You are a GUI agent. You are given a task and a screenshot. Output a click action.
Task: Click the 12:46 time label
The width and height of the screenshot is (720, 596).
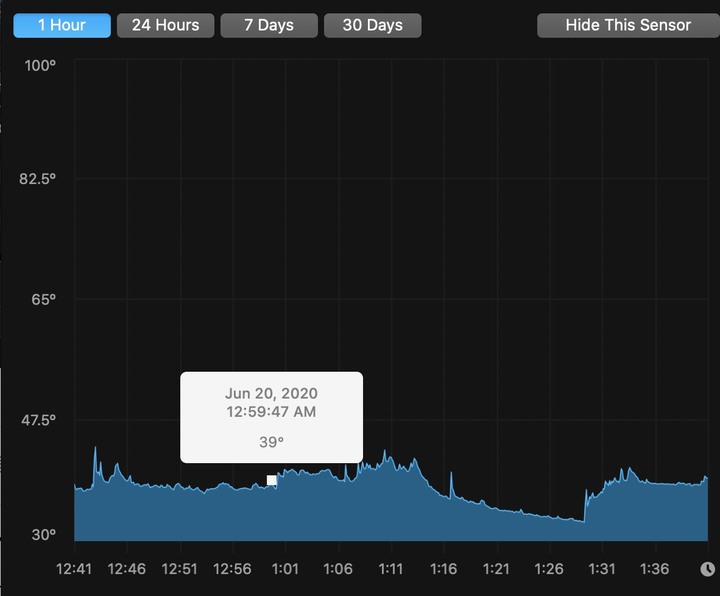pos(127,569)
